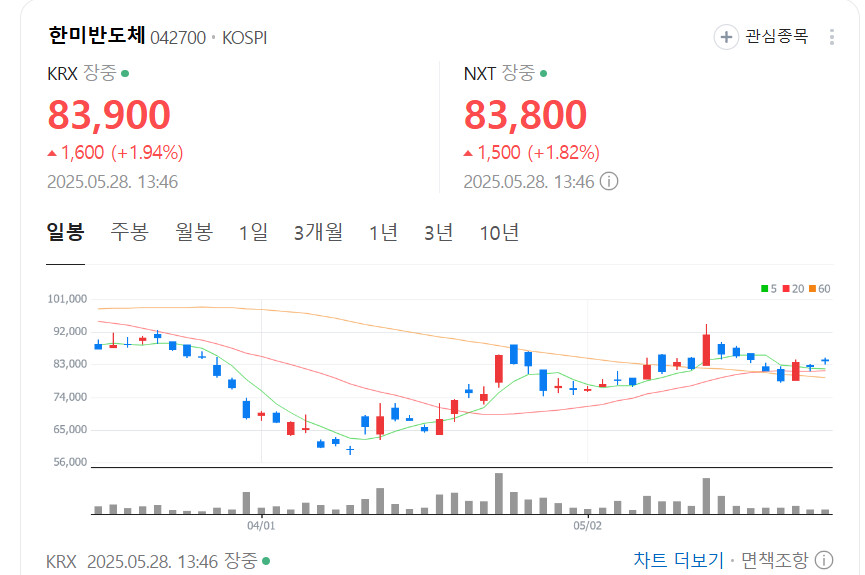Click the 83,000 price axis label

(70, 364)
